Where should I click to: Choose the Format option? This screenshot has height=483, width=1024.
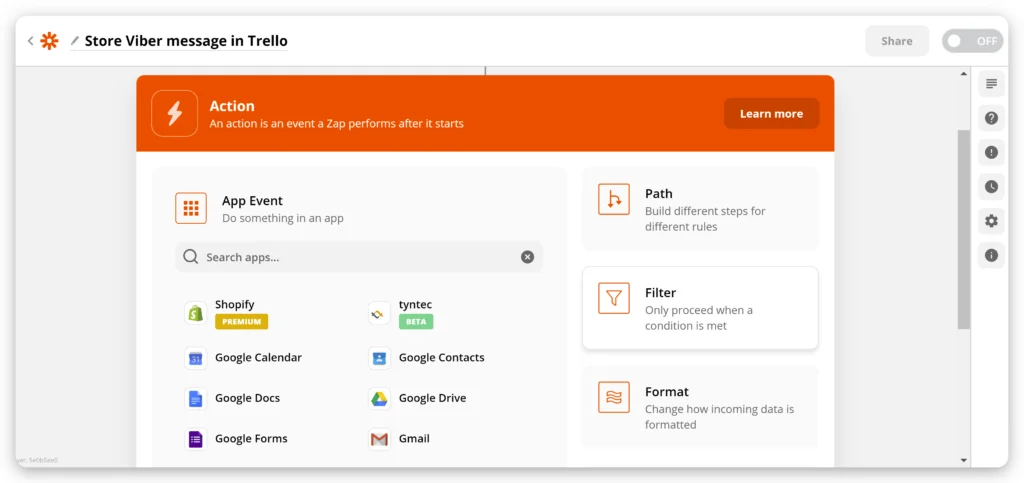pyautogui.click(x=700, y=407)
